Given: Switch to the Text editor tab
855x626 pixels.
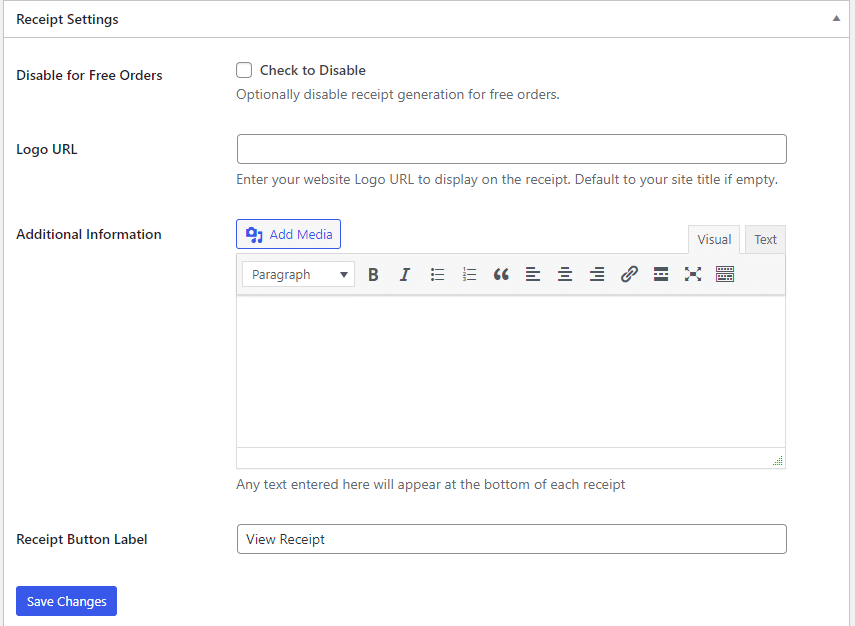Looking at the screenshot, I should pos(765,240).
